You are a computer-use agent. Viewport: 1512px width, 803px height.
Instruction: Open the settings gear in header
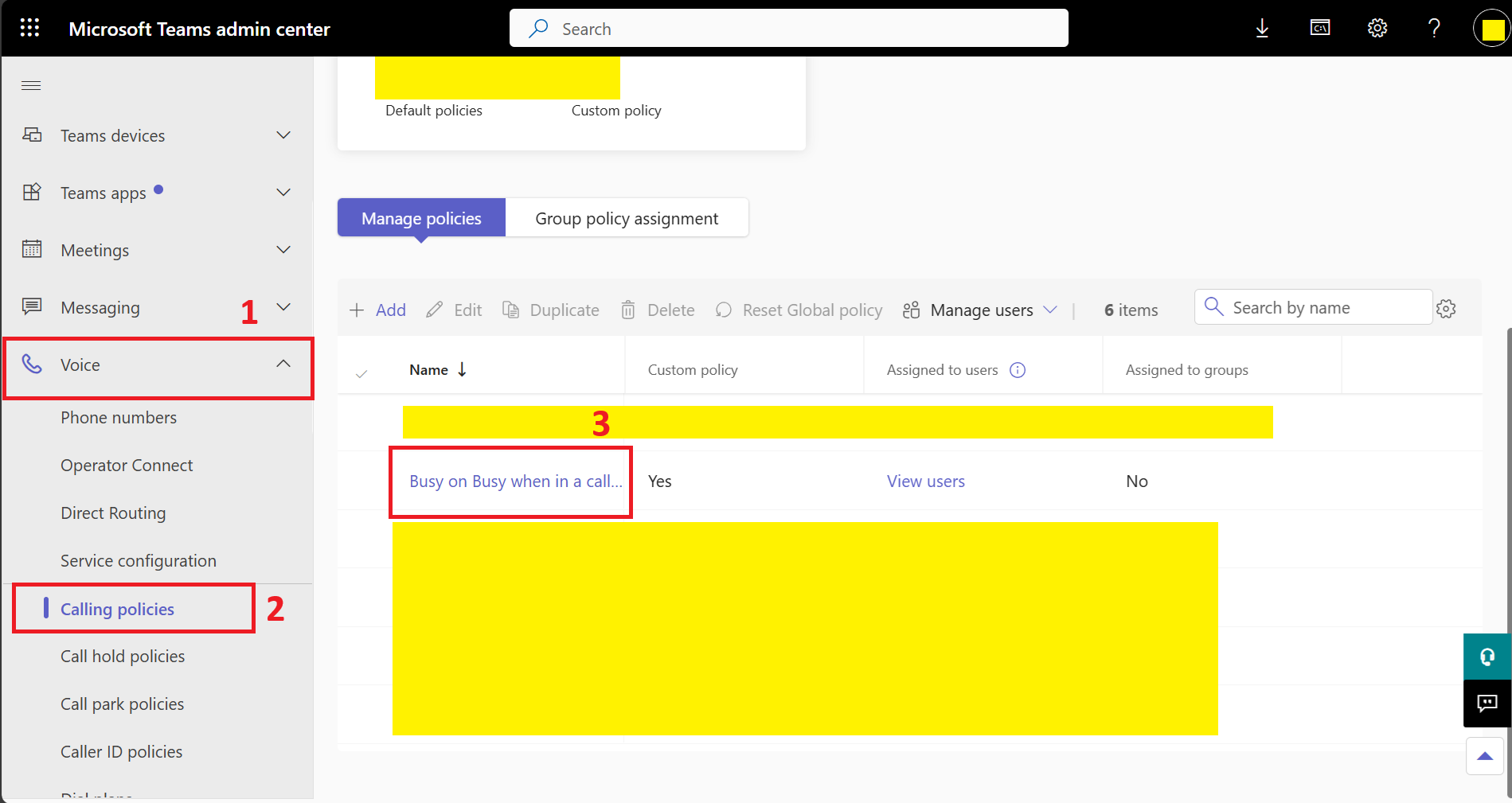[x=1377, y=29]
